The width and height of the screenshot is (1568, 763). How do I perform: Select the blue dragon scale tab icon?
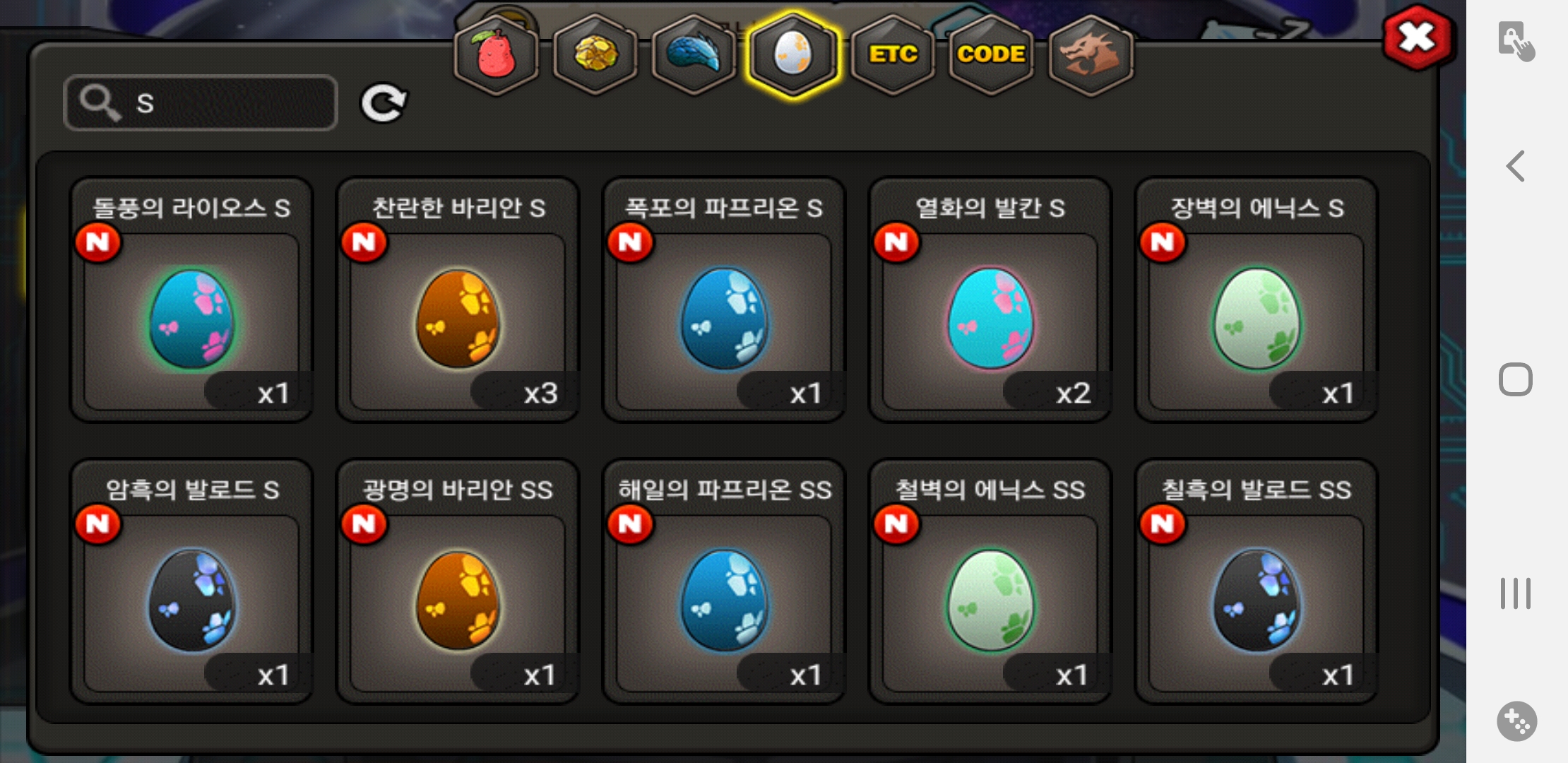[x=694, y=55]
